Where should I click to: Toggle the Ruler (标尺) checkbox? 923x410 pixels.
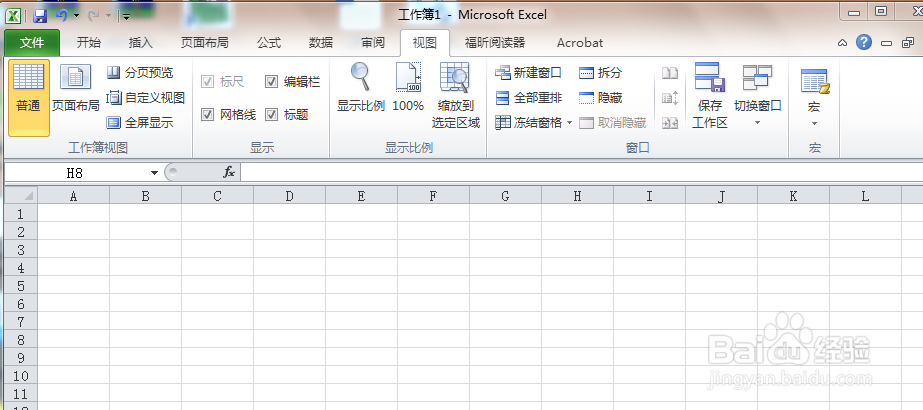pyautogui.click(x=207, y=82)
